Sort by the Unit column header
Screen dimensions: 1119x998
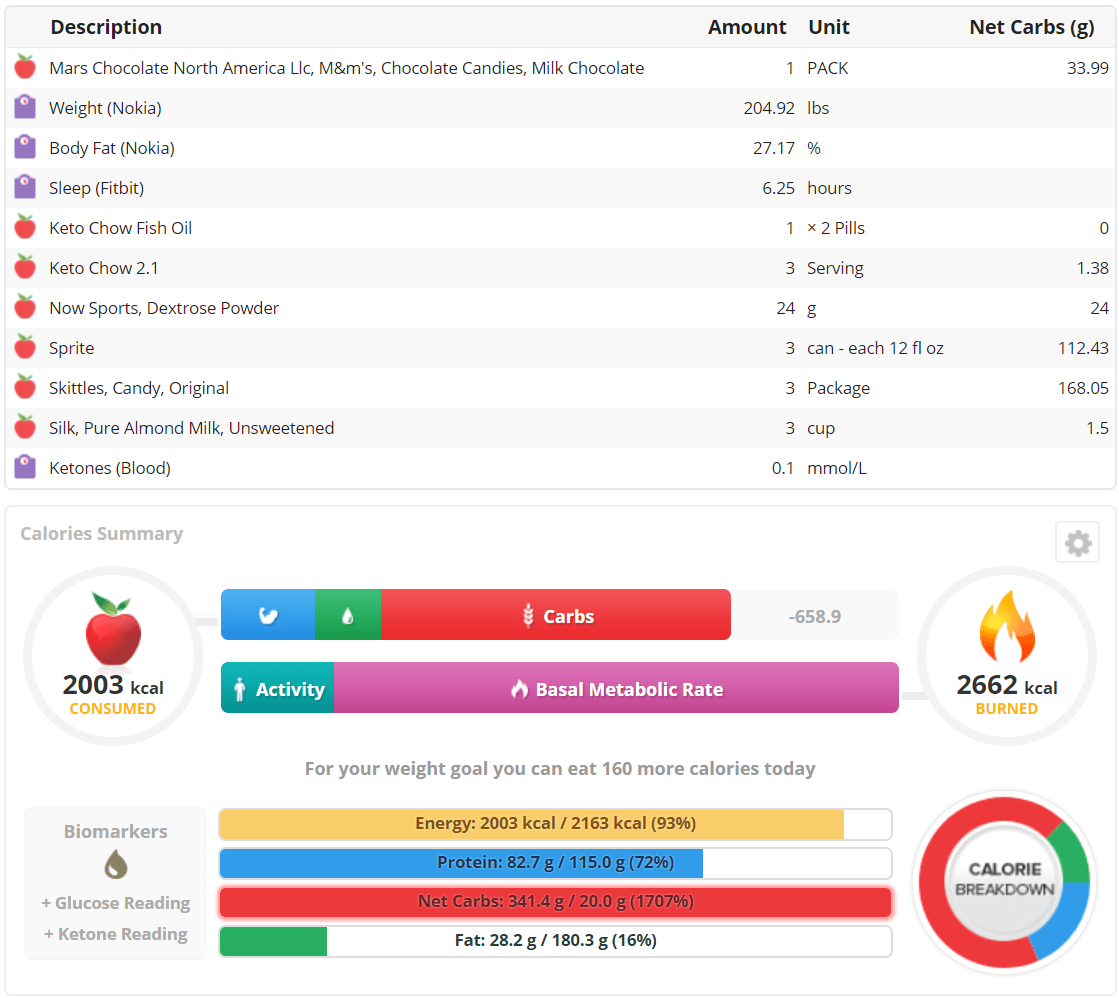829,26
